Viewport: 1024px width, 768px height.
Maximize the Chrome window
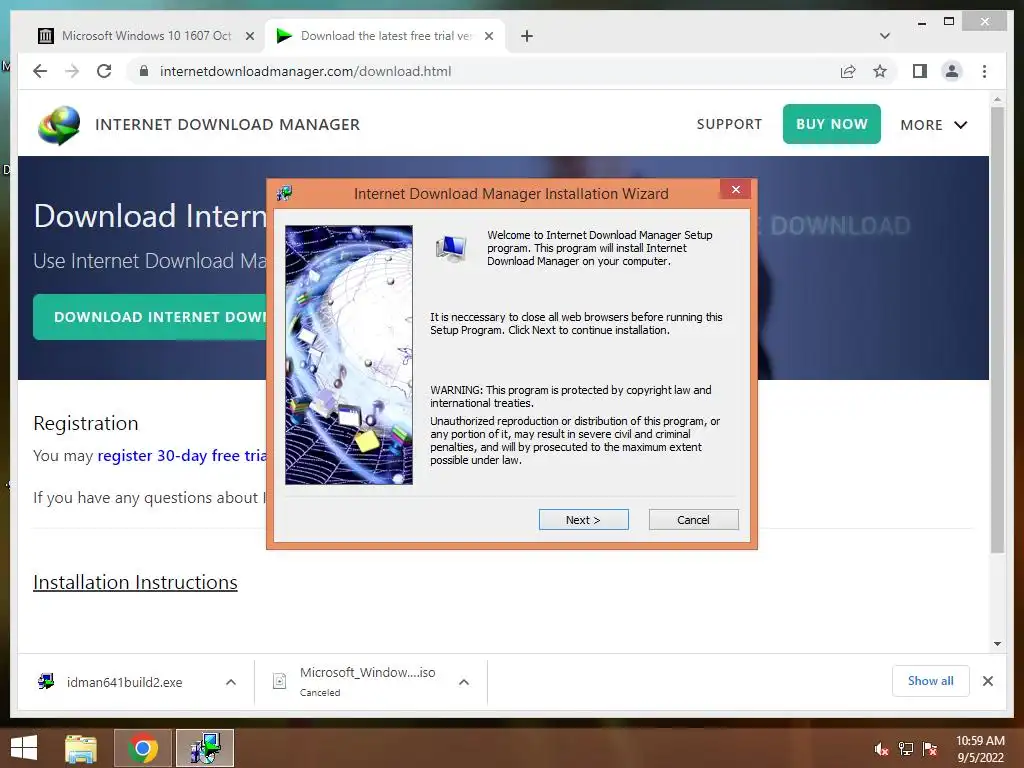949,22
